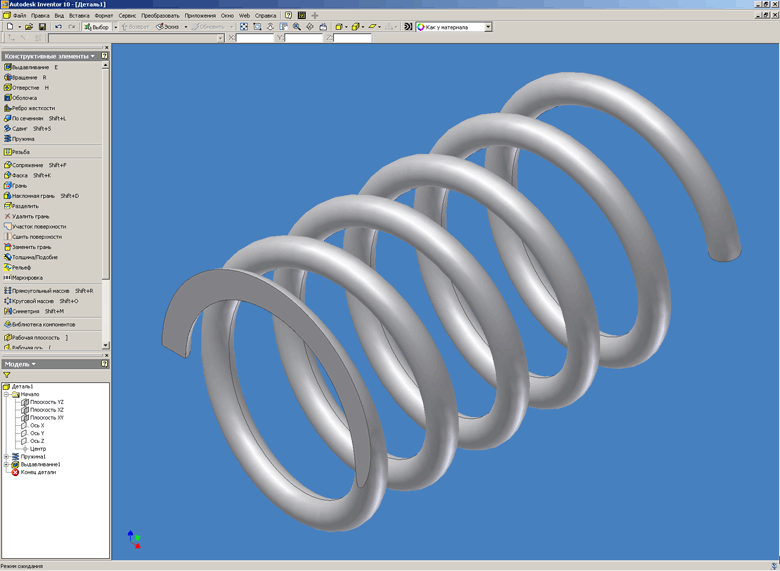Select the Круговой массив tool
The height and width of the screenshot is (571, 780).
click(x=41, y=301)
